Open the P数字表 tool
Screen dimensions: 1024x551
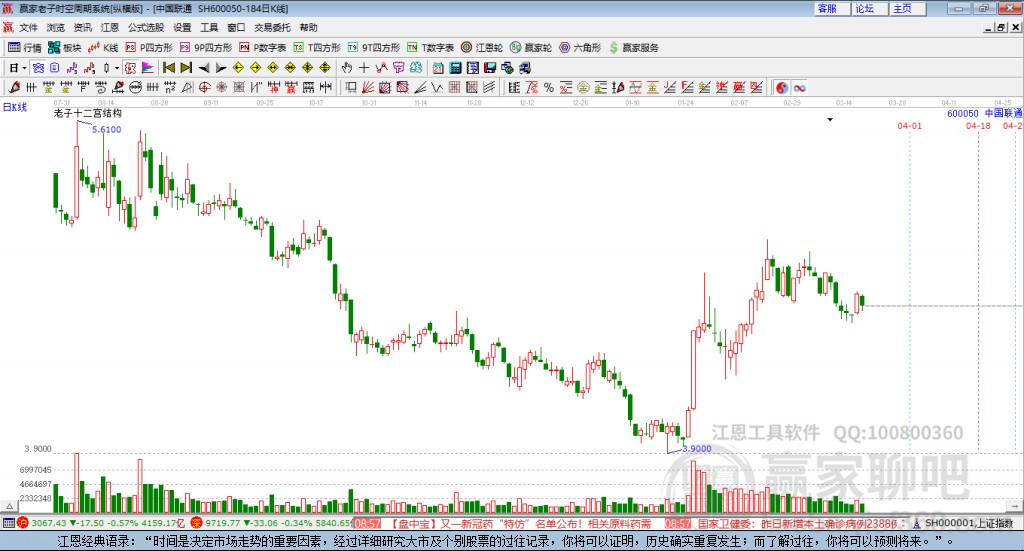263,48
